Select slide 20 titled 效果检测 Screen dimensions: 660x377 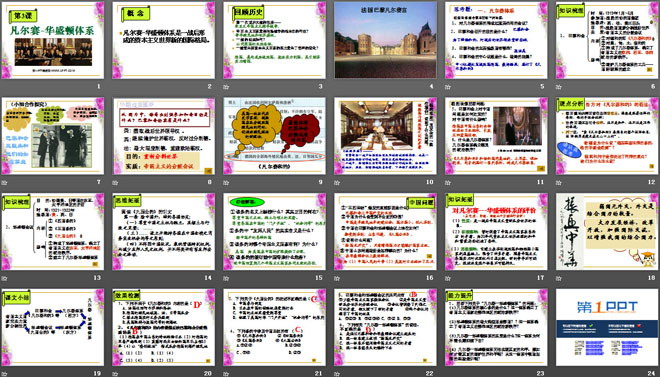click(164, 327)
